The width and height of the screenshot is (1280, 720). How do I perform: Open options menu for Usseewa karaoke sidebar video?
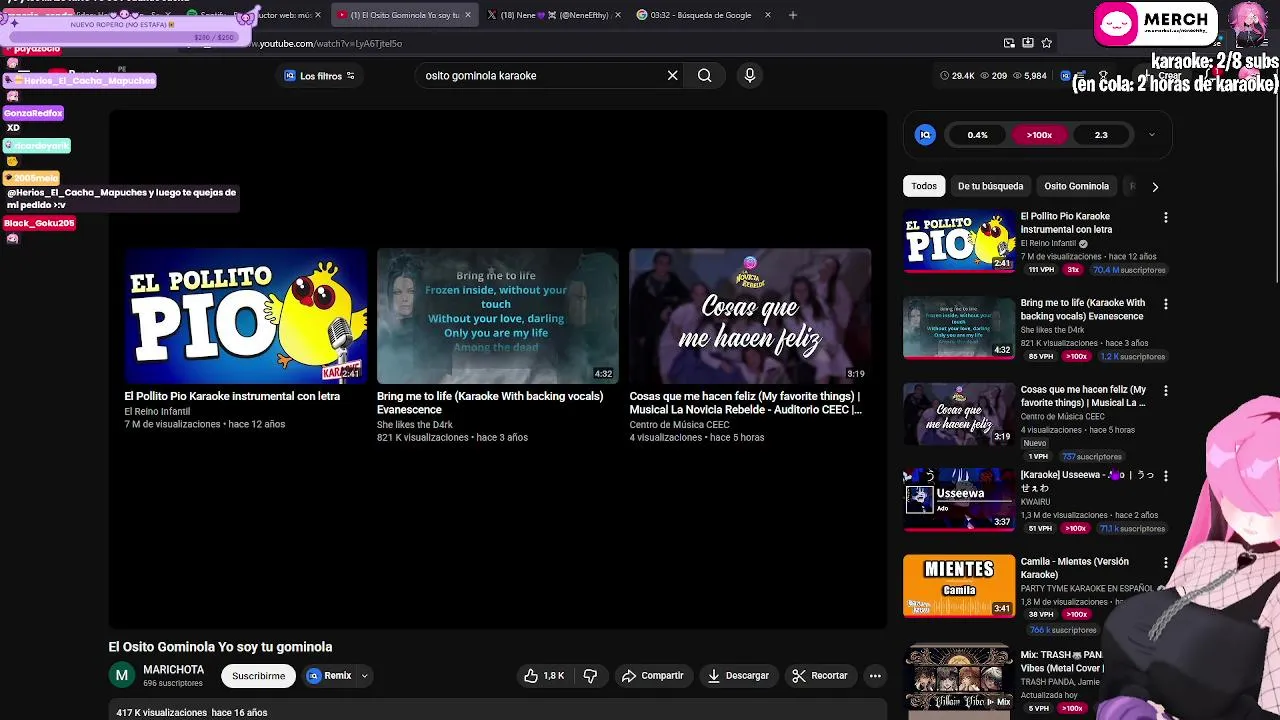[x=1165, y=476]
